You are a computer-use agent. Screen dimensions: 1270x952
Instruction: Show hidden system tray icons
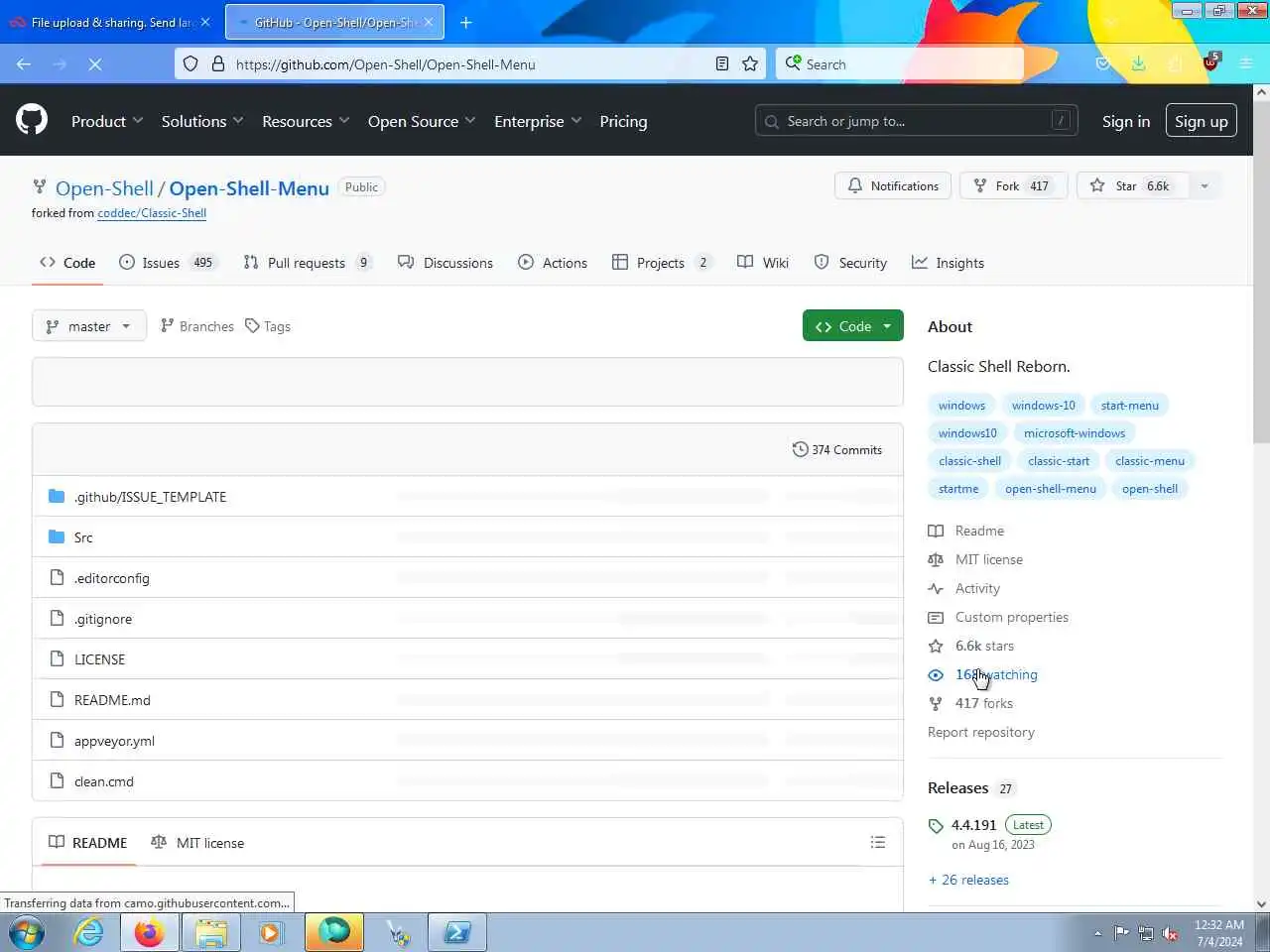(x=1097, y=933)
